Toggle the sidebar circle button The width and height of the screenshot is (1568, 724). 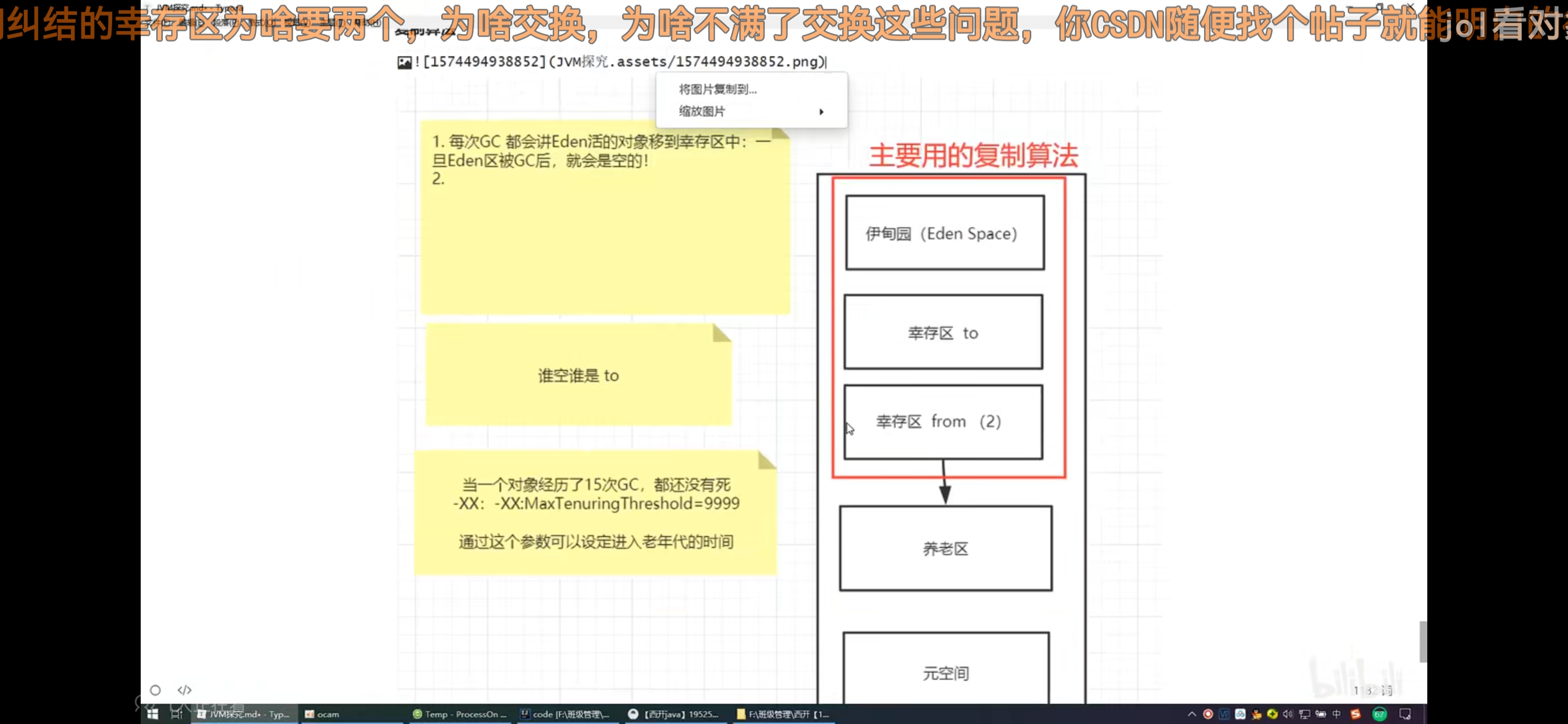(155, 690)
